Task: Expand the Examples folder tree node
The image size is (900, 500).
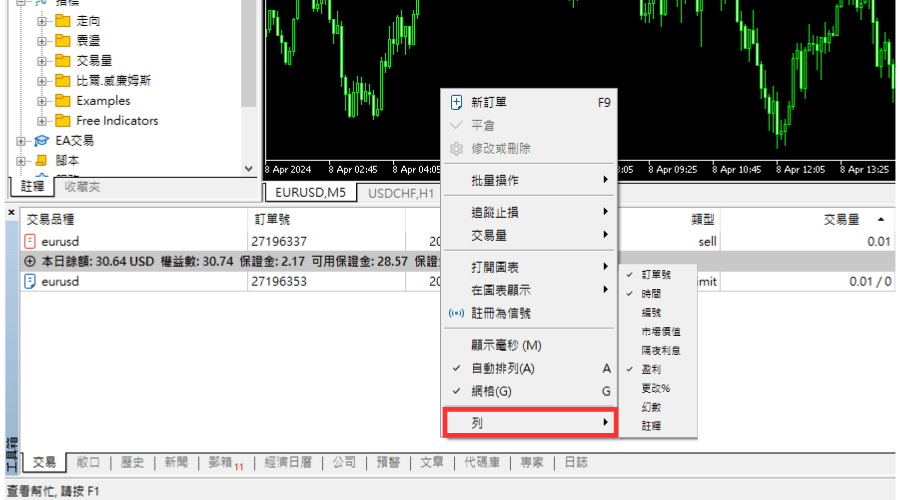Action: pos(41,101)
